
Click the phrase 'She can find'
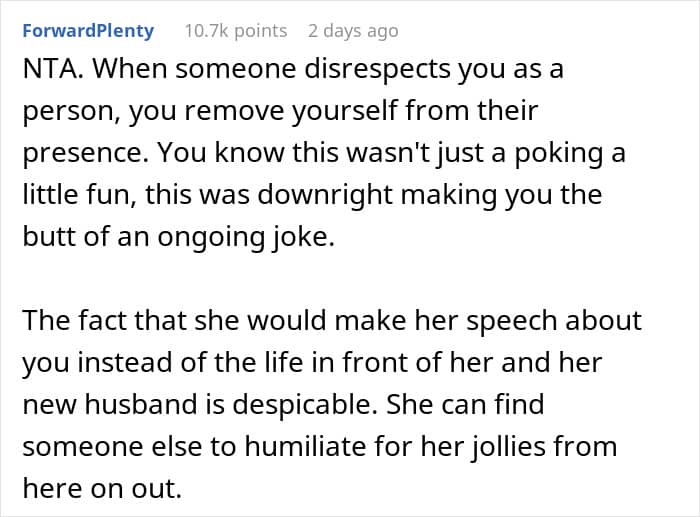tap(465, 404)
